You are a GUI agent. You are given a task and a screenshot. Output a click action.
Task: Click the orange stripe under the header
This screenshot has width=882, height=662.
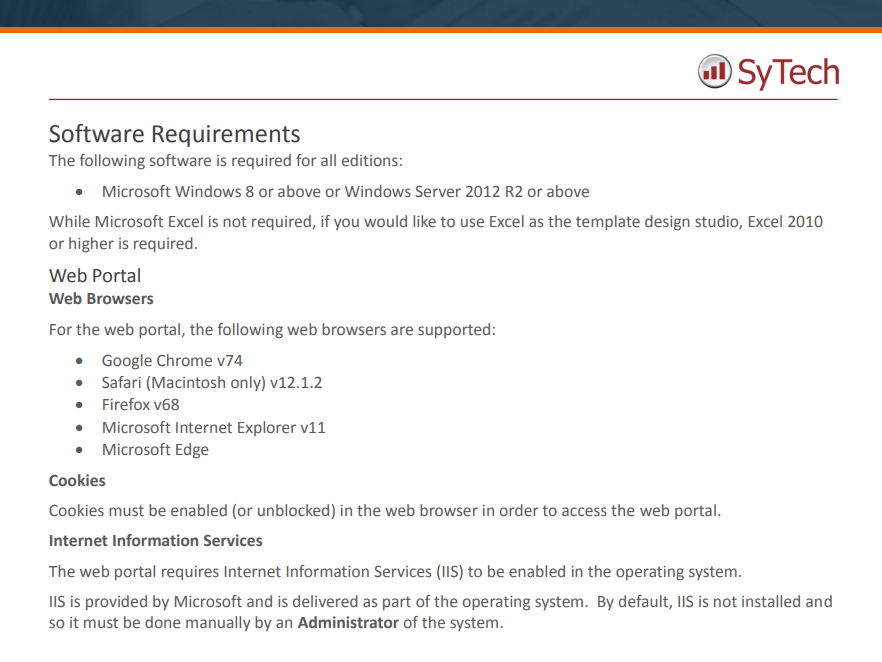tap(441, 30)
